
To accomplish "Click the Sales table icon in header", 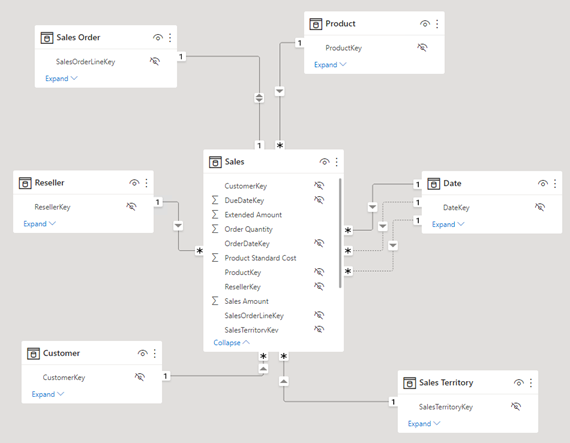I will point(215,162).
